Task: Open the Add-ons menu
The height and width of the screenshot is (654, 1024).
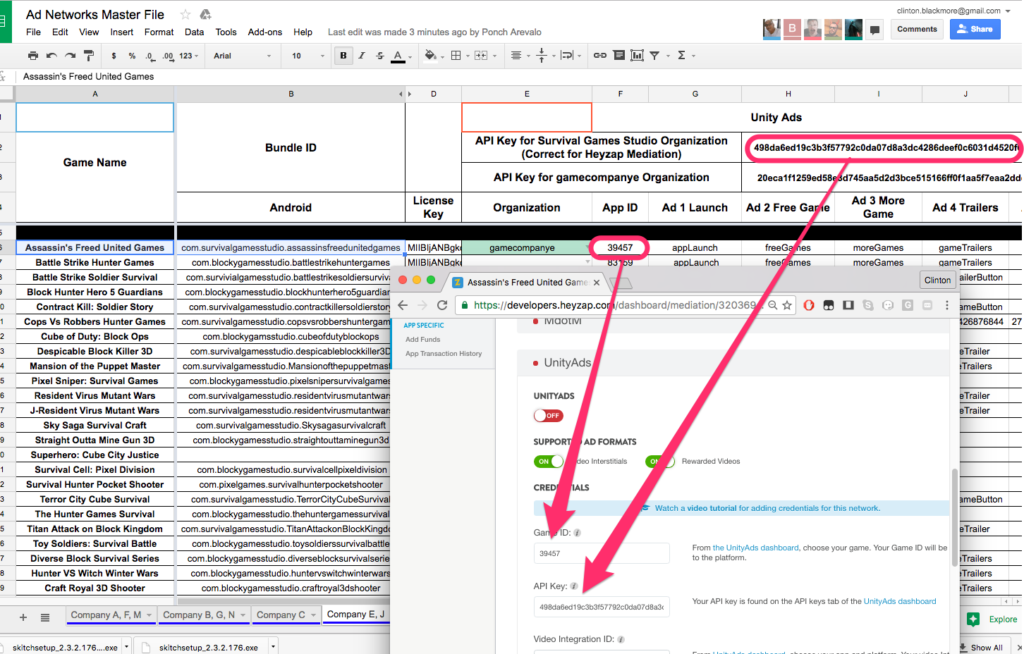Action: tap(264, 31)
